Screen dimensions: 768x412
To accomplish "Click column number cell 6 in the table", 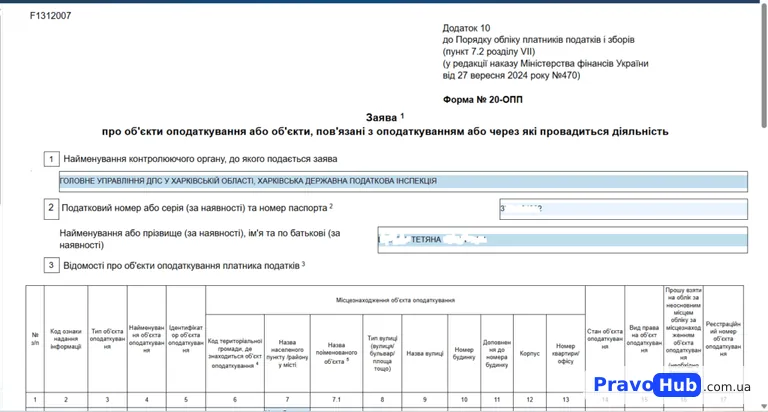I will pos(235,399).
